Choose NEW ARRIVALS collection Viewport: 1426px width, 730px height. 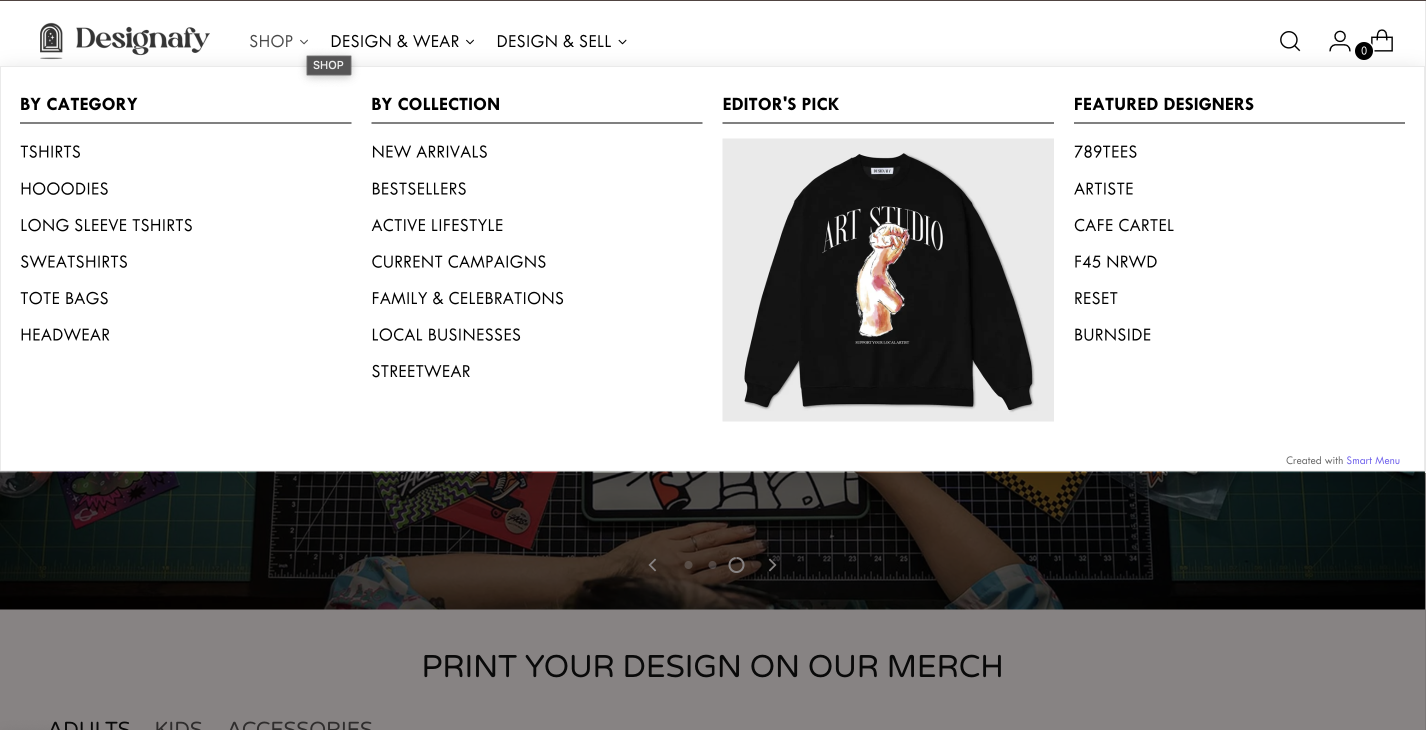click(430, 152)
